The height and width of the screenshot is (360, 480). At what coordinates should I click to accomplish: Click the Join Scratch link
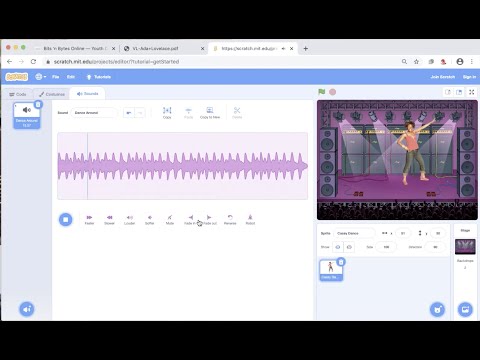tap(442, 77)
